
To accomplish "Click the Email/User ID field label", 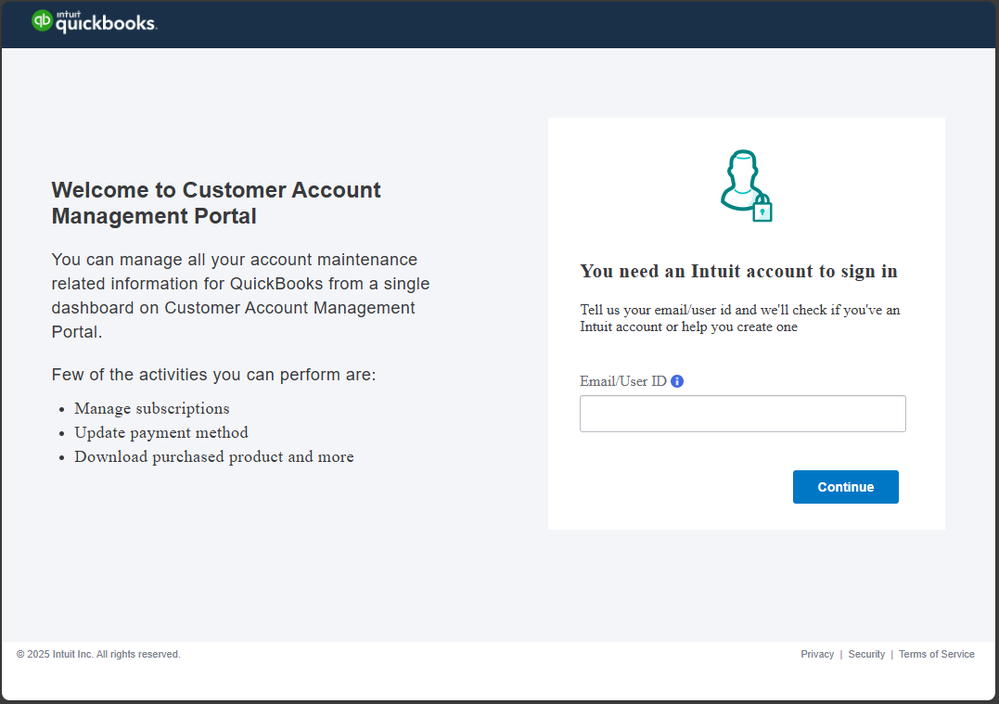I will point(623,381).
